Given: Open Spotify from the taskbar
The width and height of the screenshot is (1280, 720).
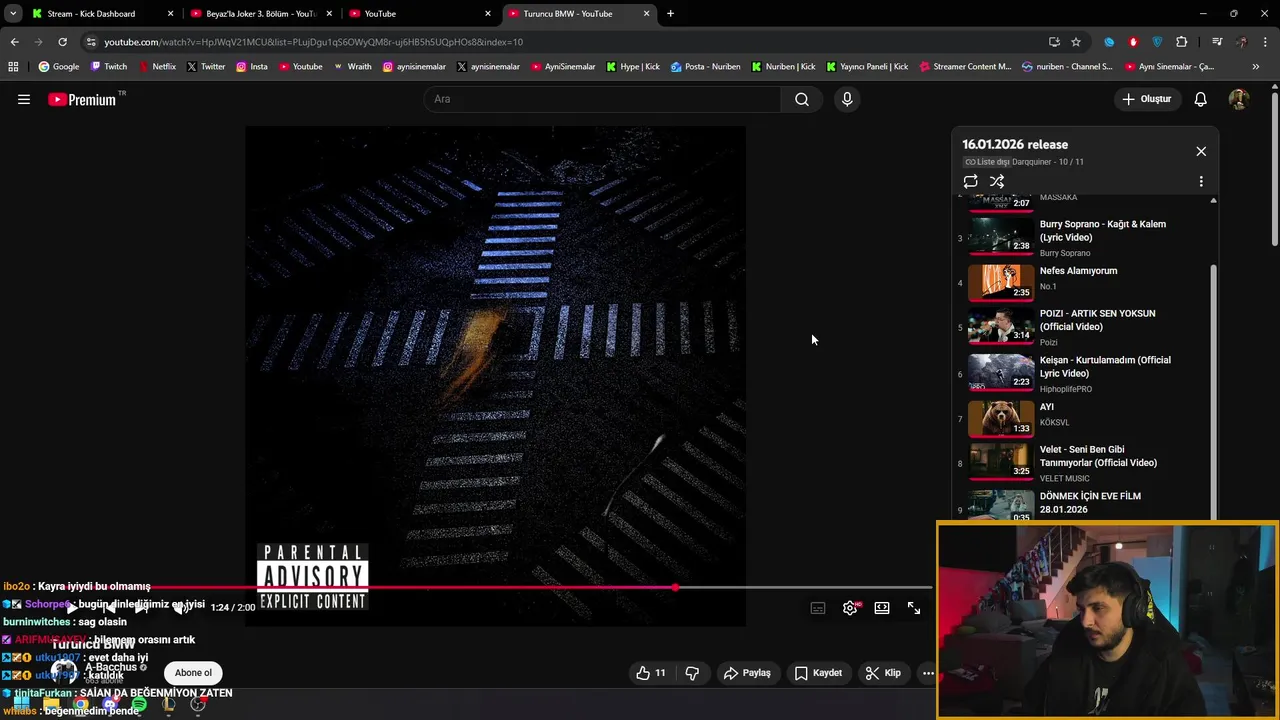Looking at the screenshot, I should 139,705.
